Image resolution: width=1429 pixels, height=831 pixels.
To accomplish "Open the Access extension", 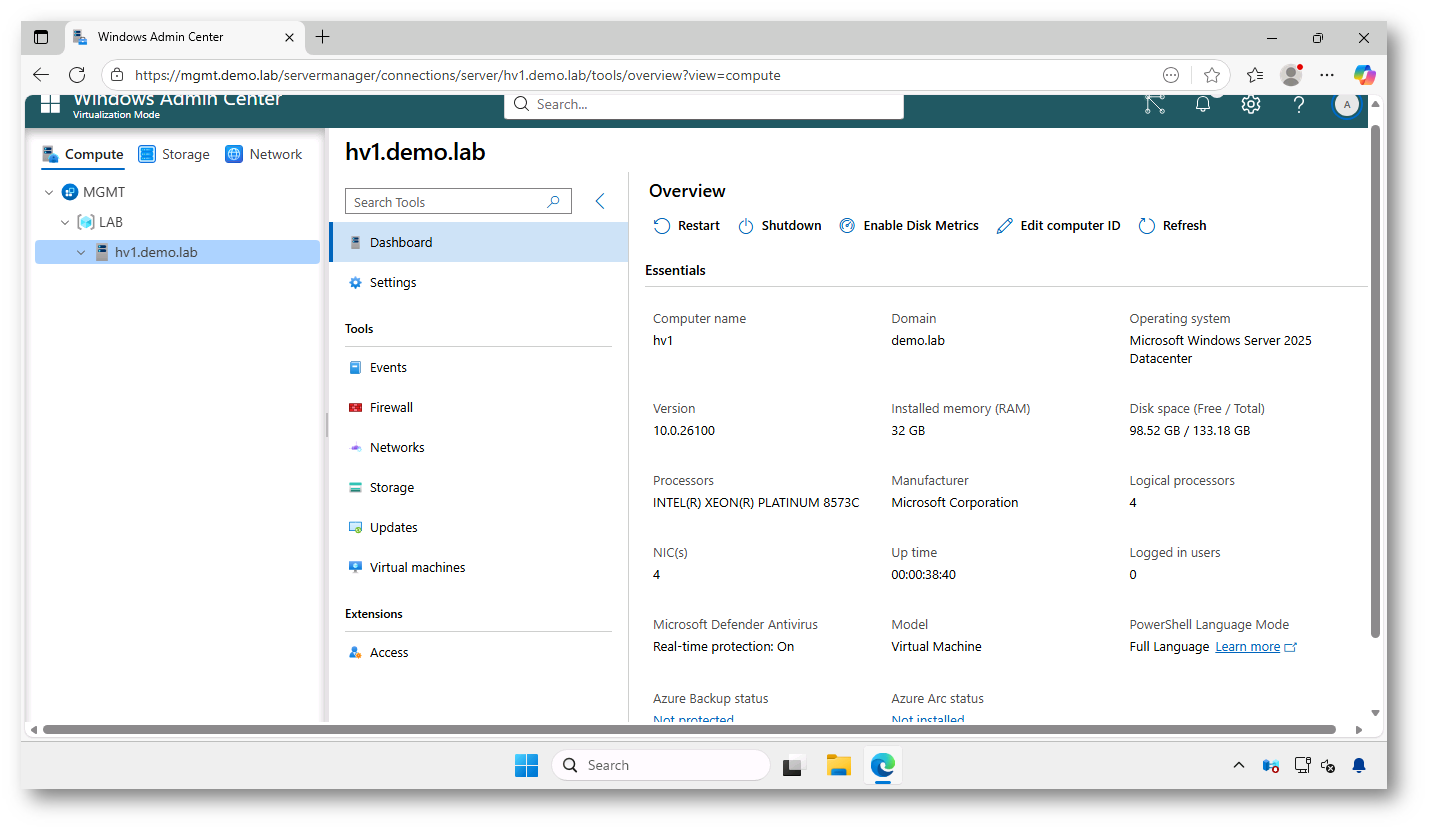I will [388, 652].
